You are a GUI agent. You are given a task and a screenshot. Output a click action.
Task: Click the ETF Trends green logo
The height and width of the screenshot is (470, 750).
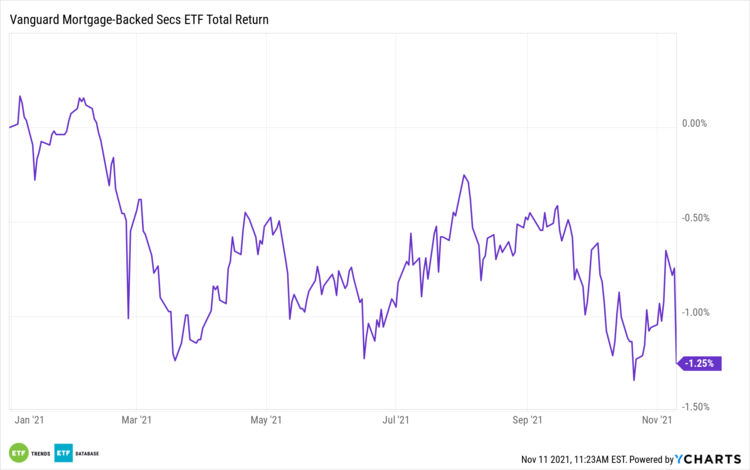(19, 451)
